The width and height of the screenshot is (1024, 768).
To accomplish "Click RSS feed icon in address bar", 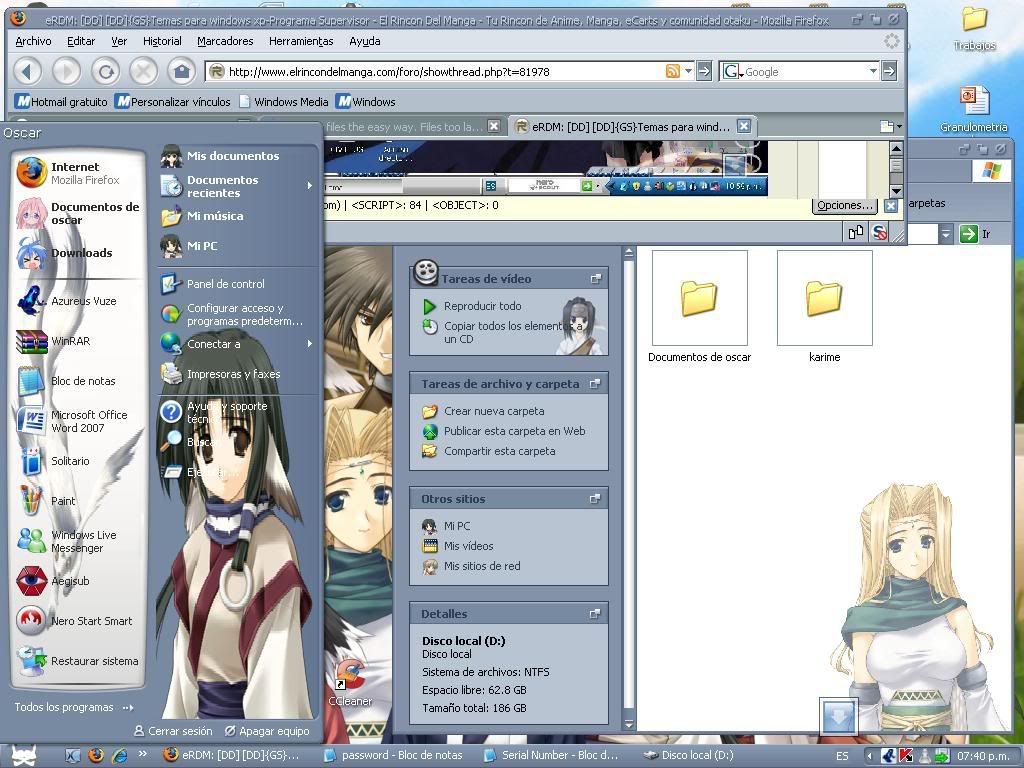I will coord(672,71).
